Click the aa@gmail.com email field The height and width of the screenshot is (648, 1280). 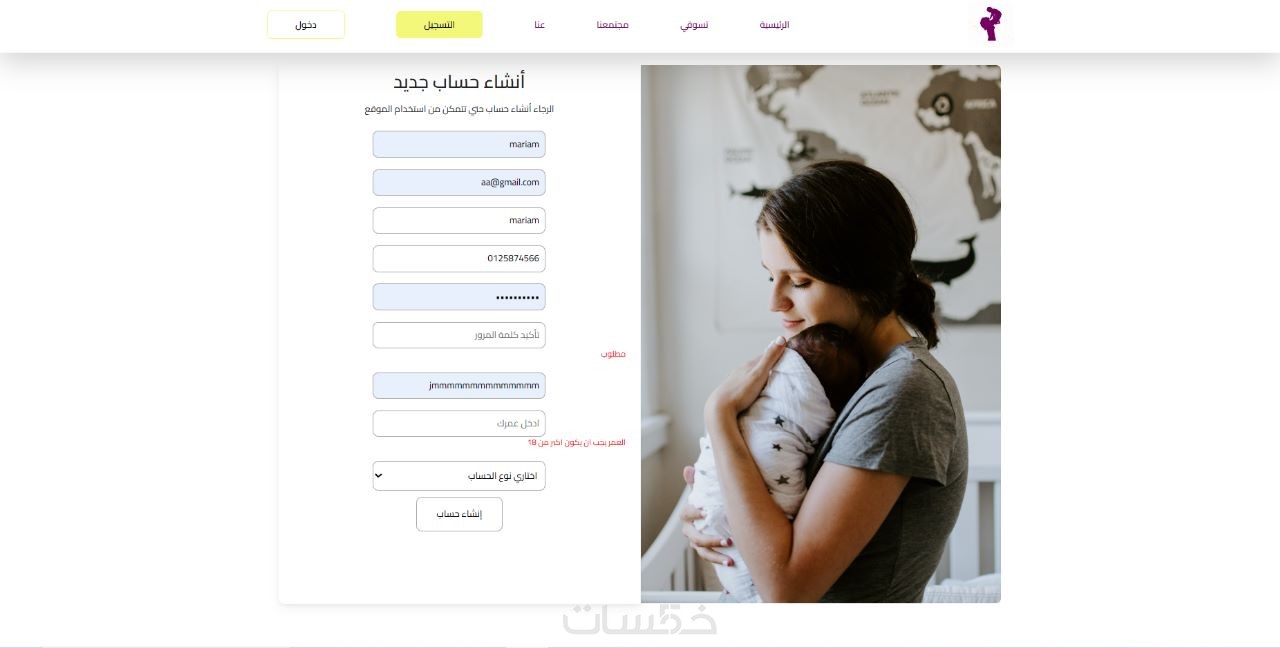pos(459,182)
